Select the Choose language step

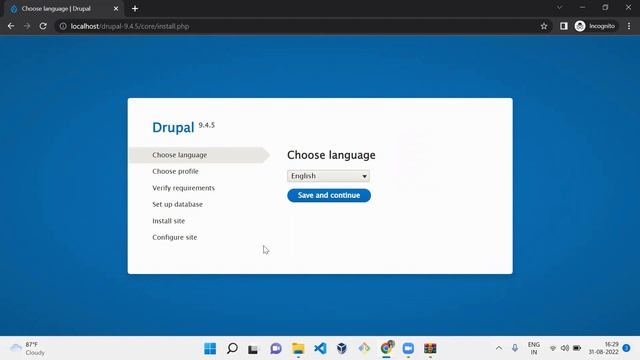coord(180,155)
